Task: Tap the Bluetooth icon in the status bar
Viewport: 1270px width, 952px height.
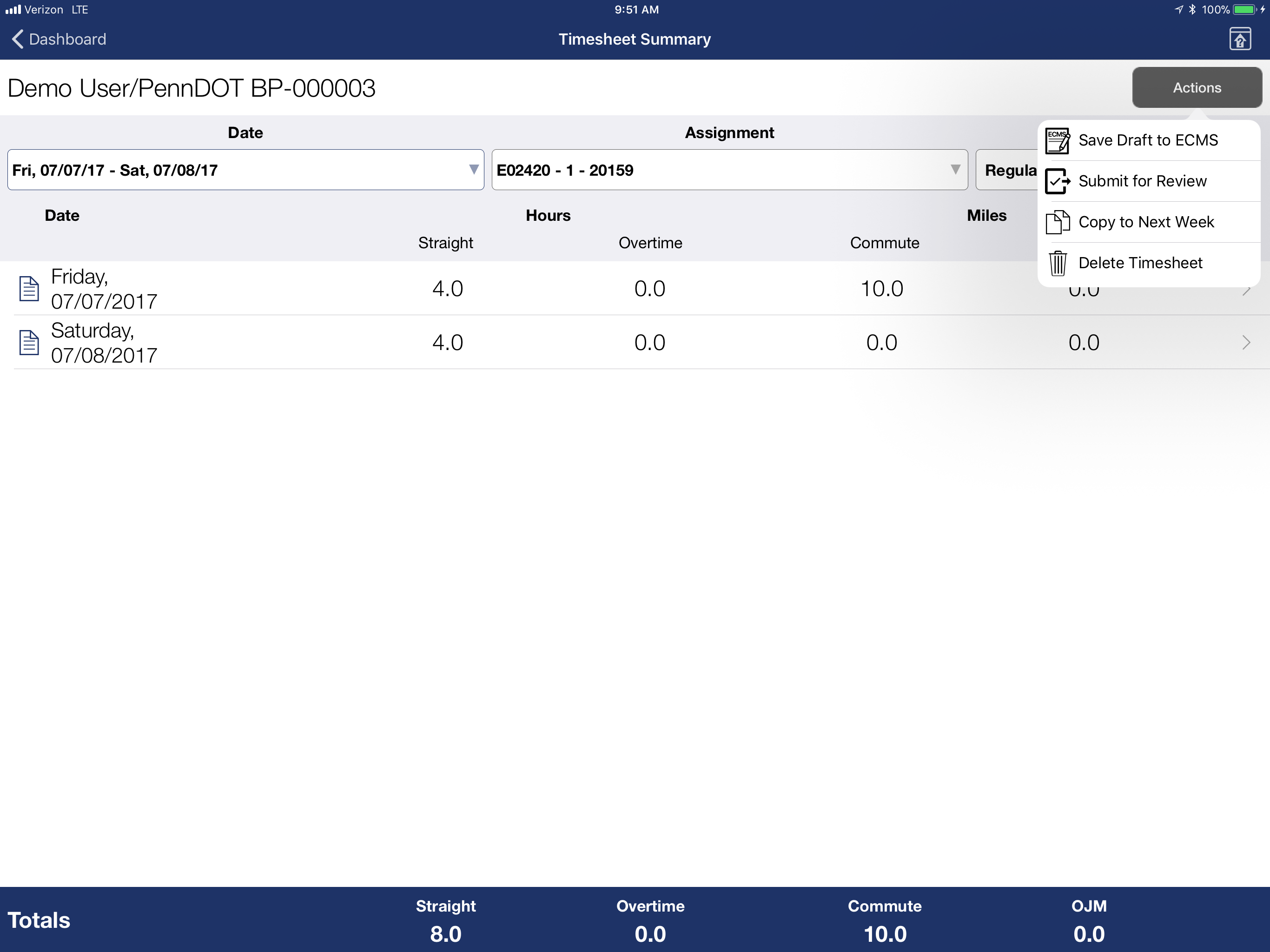Action: [1191, 9]
